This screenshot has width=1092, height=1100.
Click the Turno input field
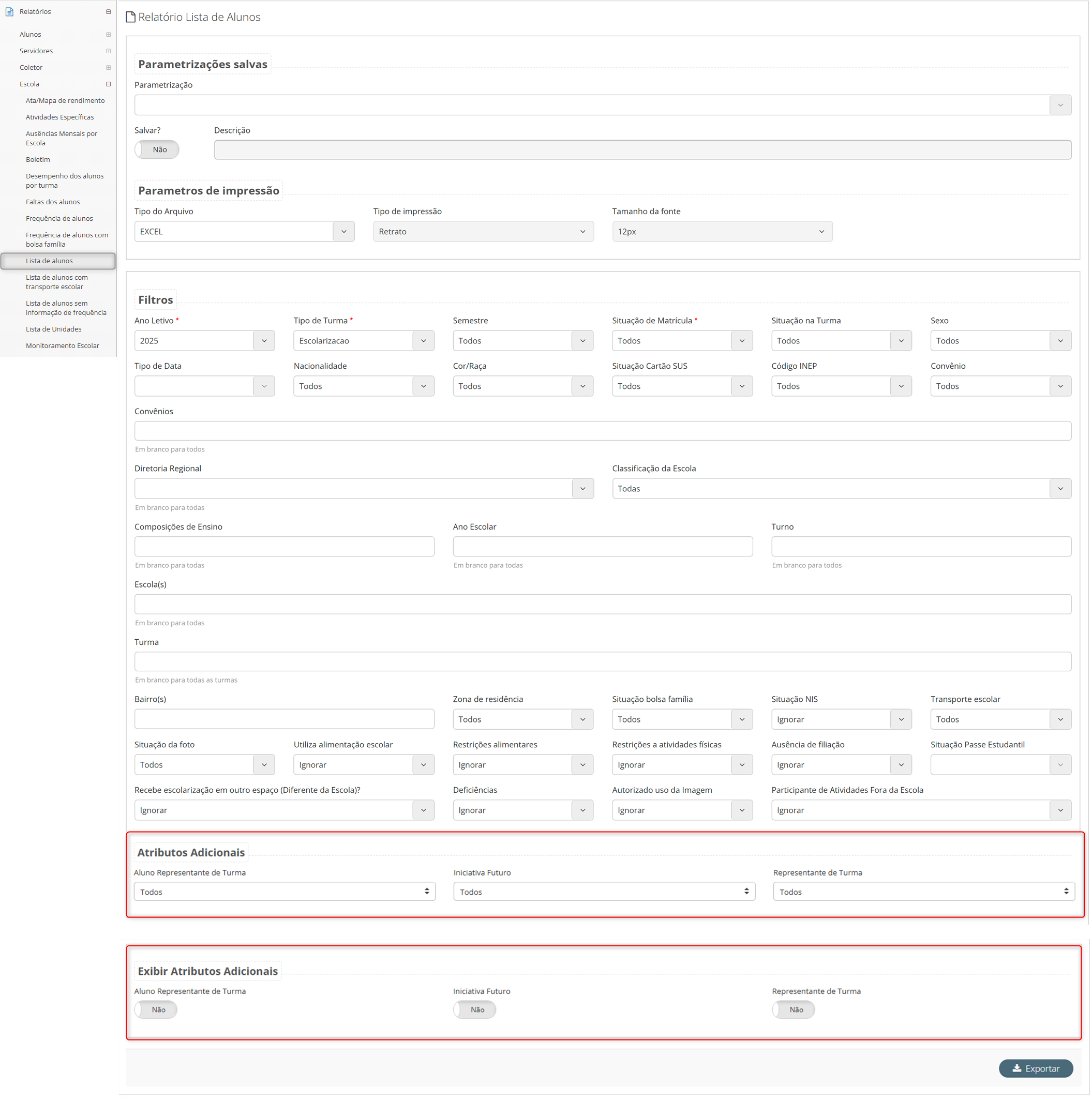pos(921,547)
